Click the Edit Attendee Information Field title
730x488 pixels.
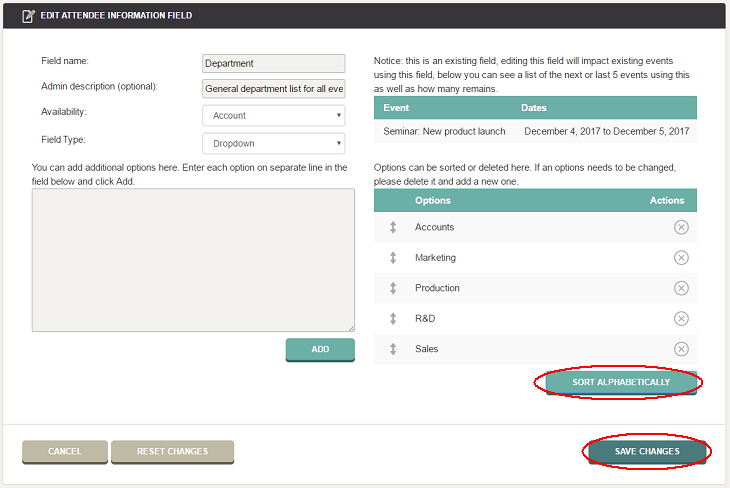[116, 16]
